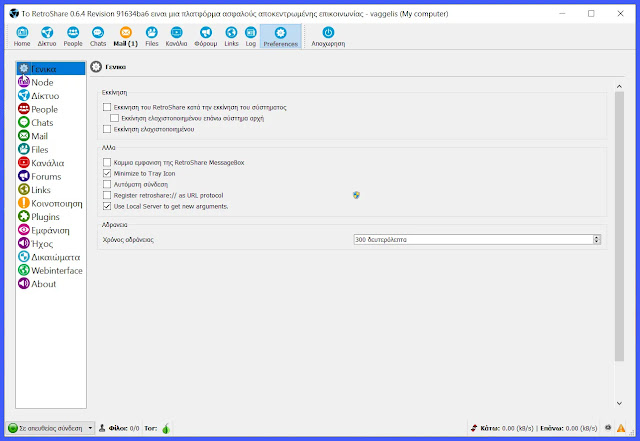Select About in the settings sidebar
Screen dimensions: 640x441
51,284
